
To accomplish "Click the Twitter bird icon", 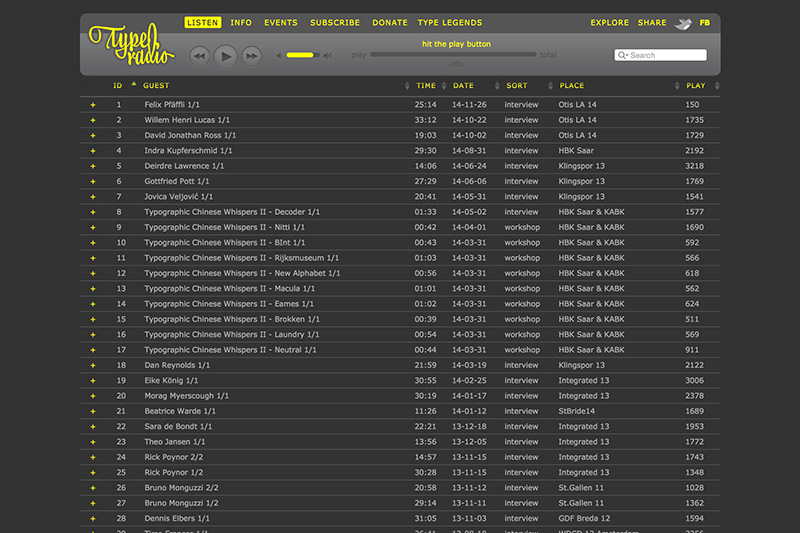I will click(x=683, y=23).
